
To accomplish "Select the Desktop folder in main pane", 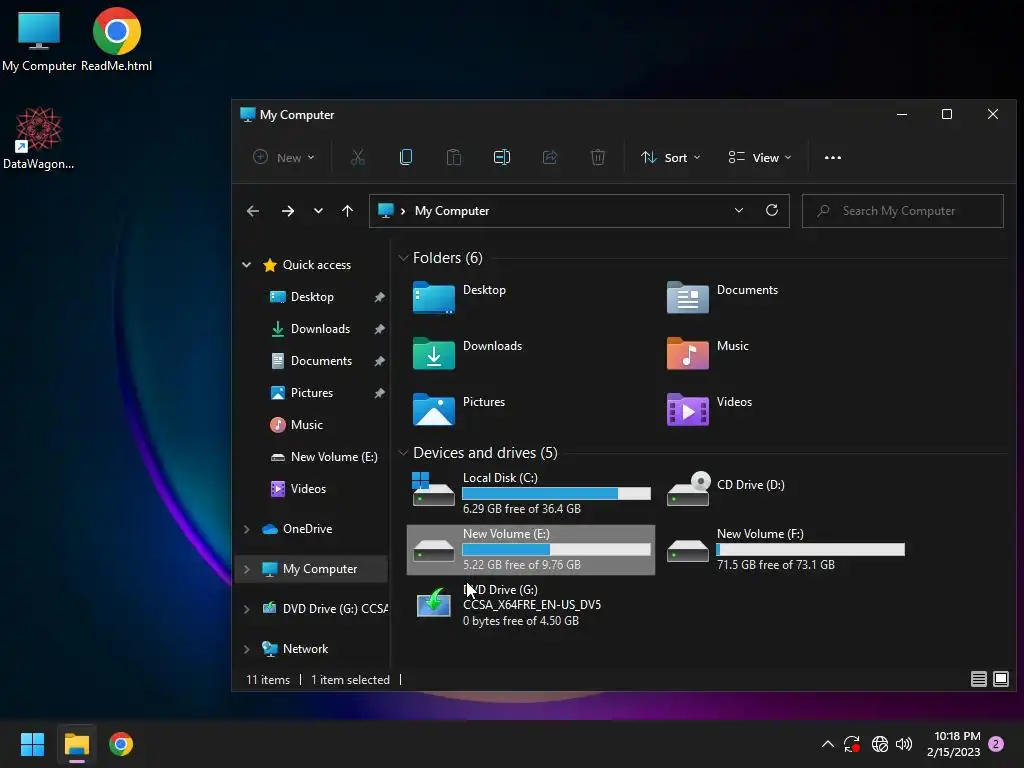I will click(x=460, y=297).
